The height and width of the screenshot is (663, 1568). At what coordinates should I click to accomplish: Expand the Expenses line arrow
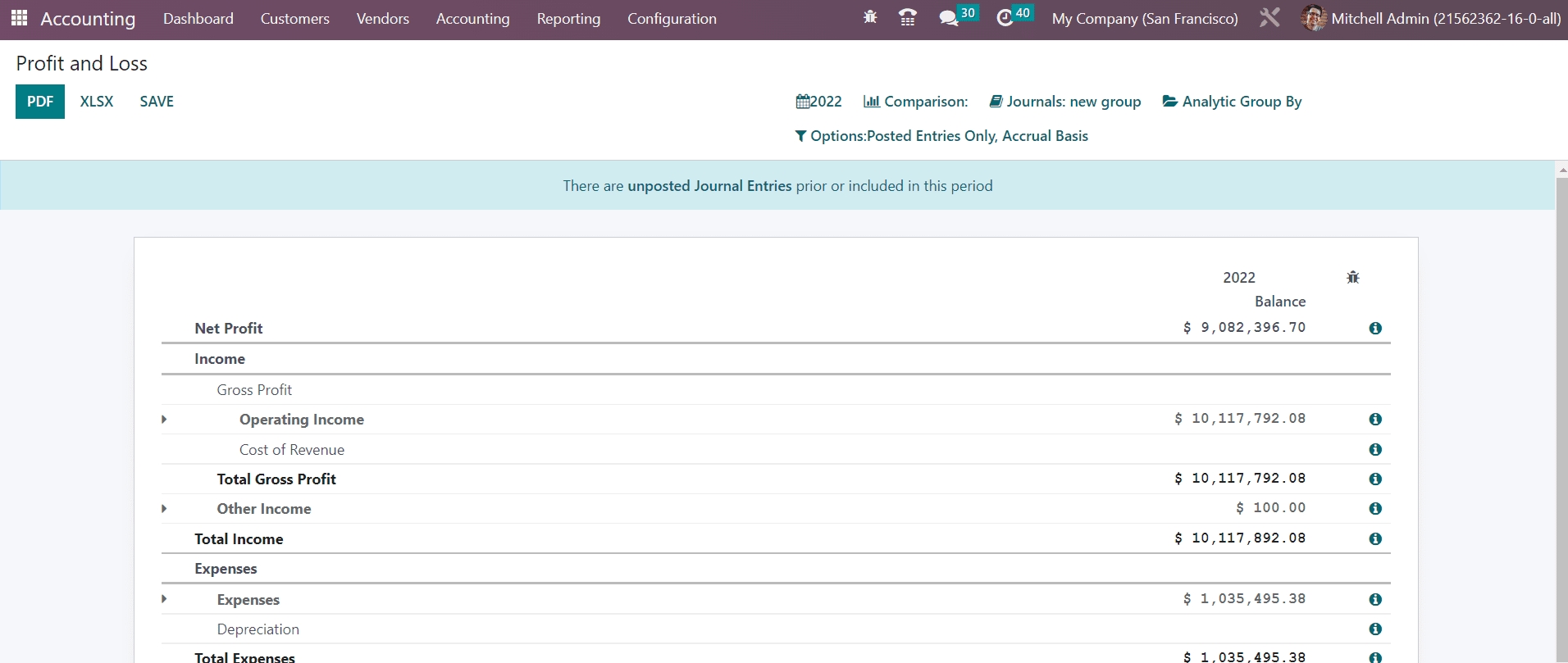pos(164,599)
